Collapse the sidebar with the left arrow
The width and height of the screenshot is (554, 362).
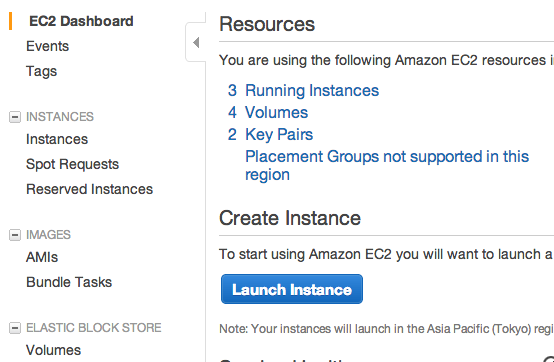[x=196, y=42]
